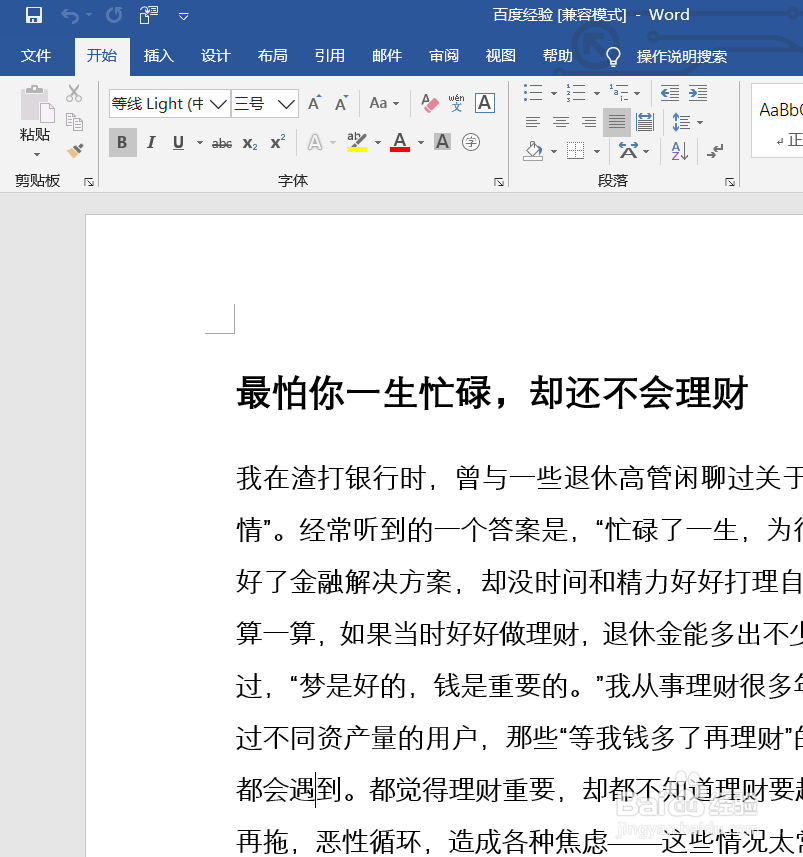Click the 粘贴 Paste button

click(34, 113)
